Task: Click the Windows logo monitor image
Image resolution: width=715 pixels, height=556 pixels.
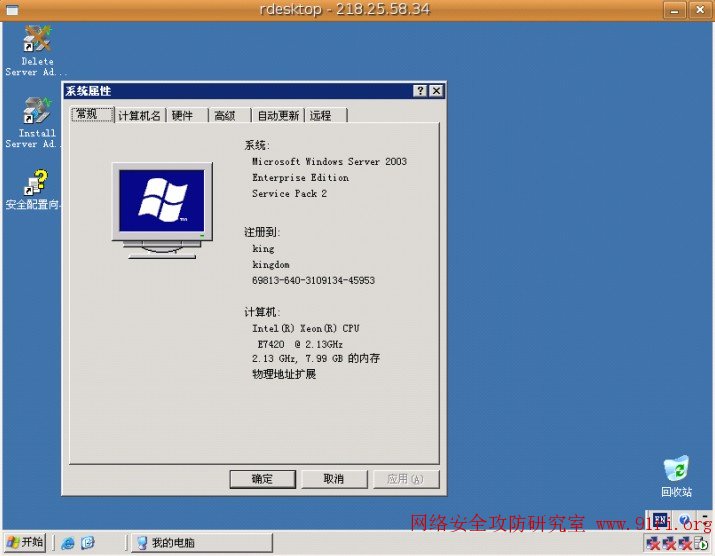Action: coord(162,211)
